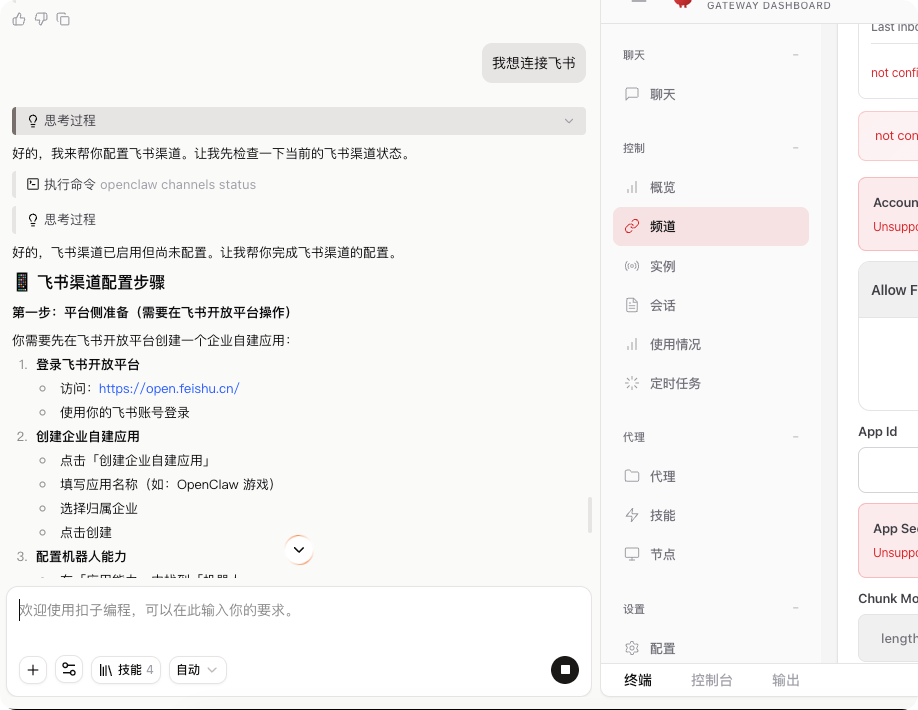Collapse the 控制 sidebar section
The image size is (918, 710).
tap(796, 148)
